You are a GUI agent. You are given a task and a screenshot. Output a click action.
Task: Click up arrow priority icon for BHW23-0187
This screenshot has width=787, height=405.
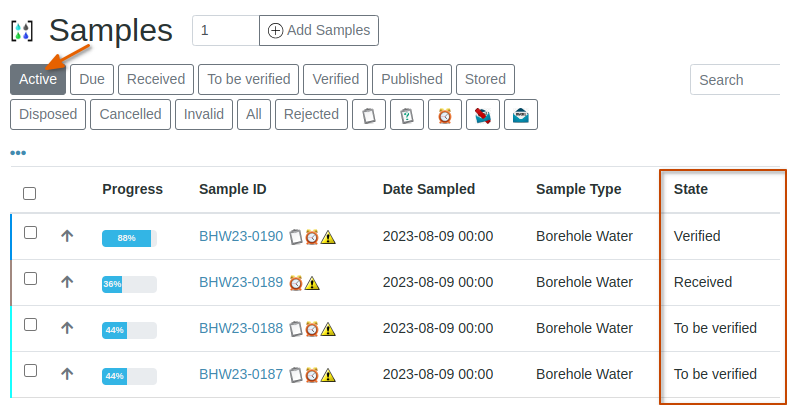67,374
